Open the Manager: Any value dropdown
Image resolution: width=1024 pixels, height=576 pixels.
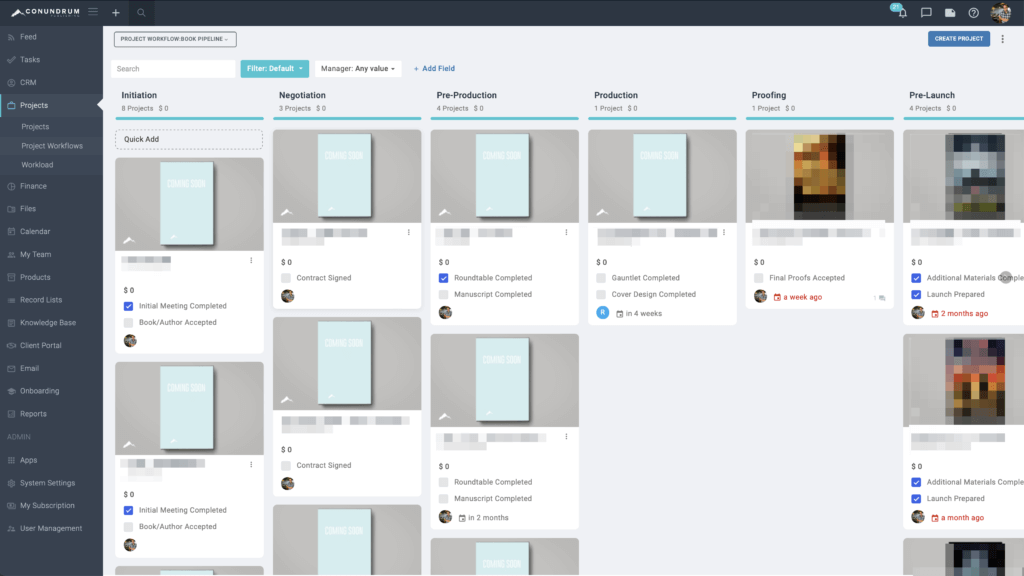(358, 69)
